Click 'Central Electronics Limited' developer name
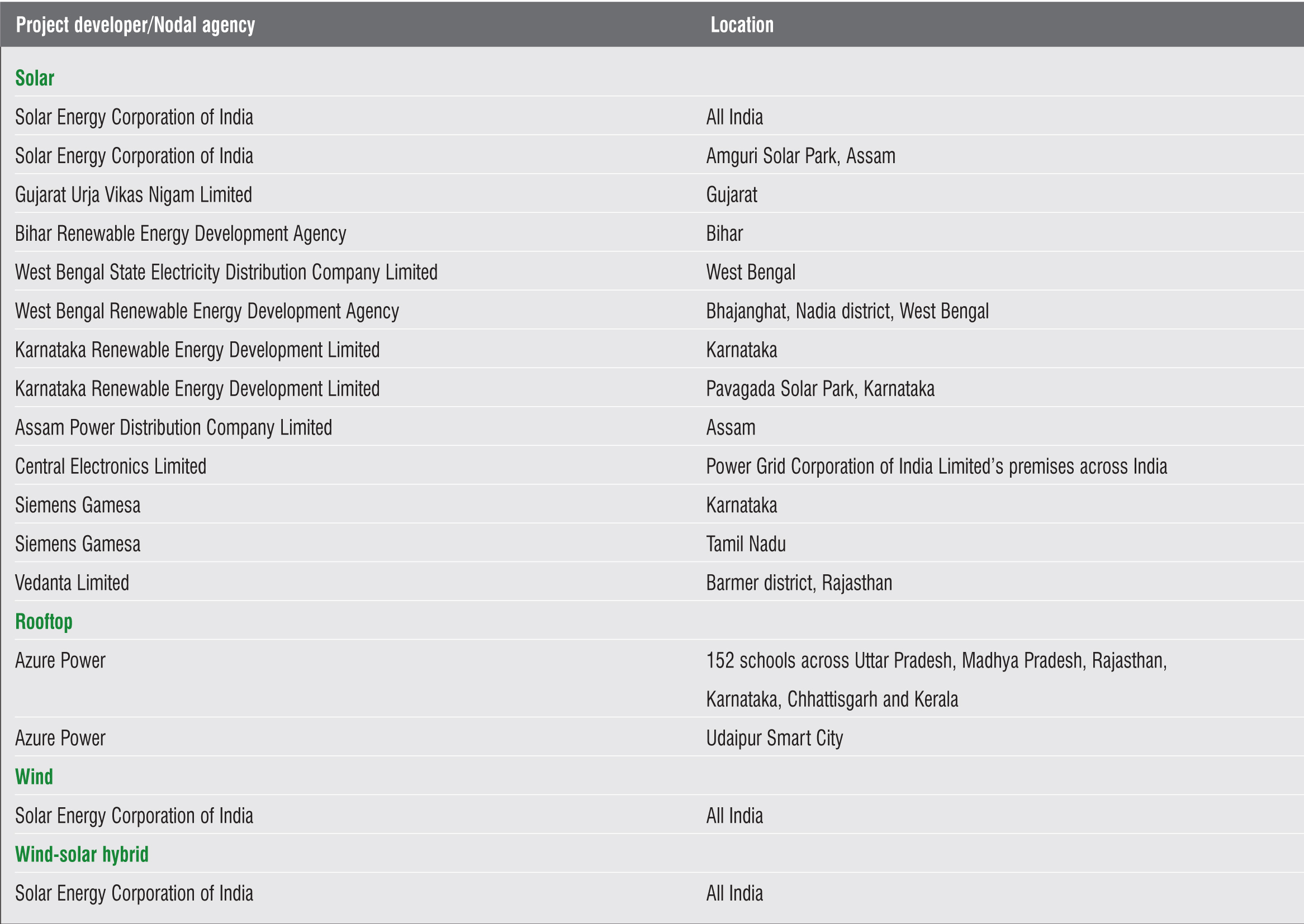This screenshot has height=924, width=1304. pos(111,466)
